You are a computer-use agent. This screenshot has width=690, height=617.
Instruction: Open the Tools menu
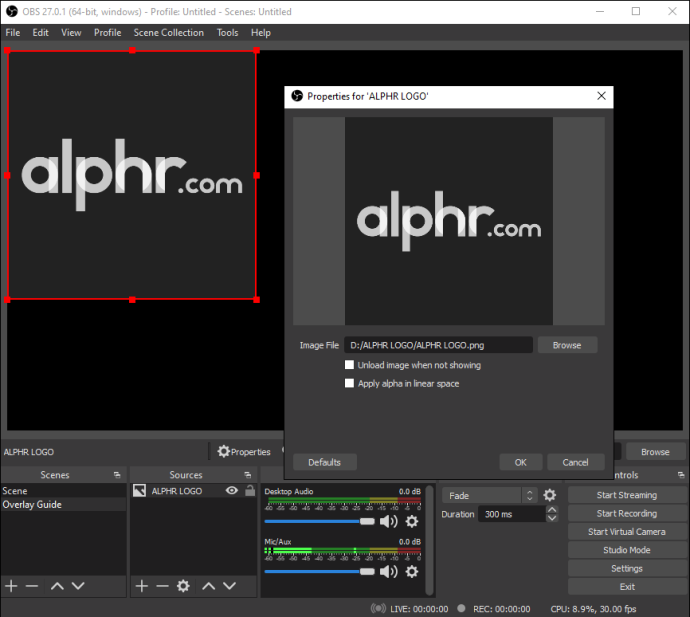point(227,33)
